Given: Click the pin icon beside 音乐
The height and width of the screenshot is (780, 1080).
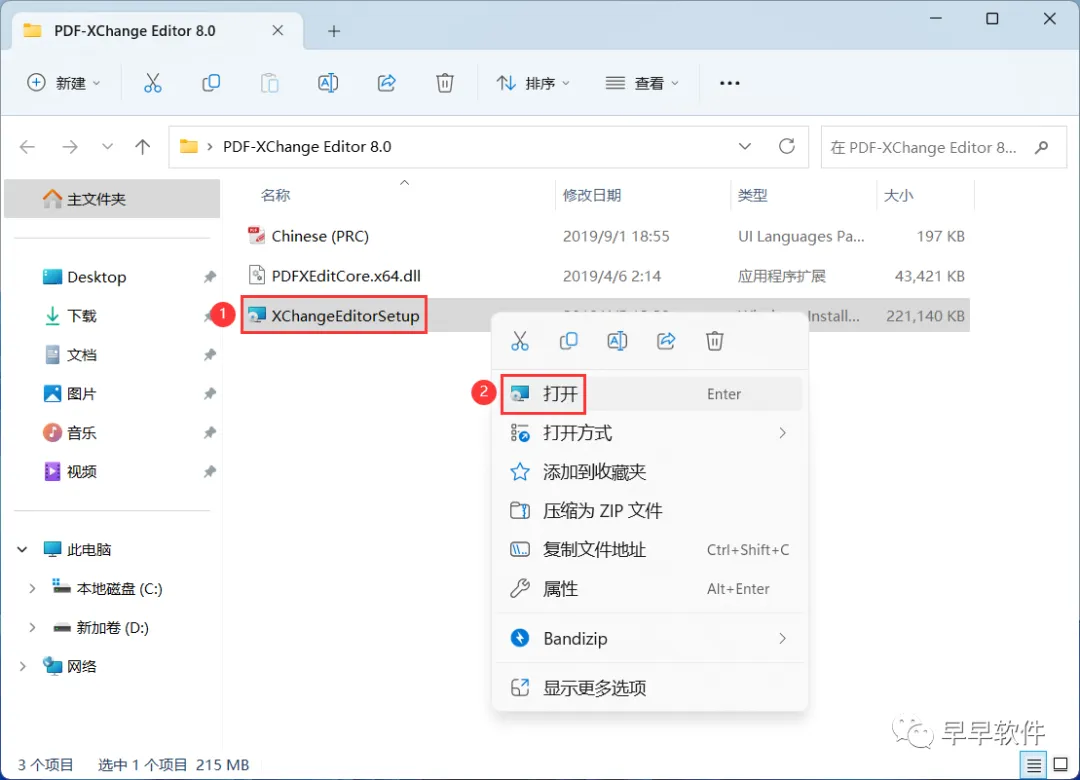Looking at the screenshot, I should pos(209,433).
